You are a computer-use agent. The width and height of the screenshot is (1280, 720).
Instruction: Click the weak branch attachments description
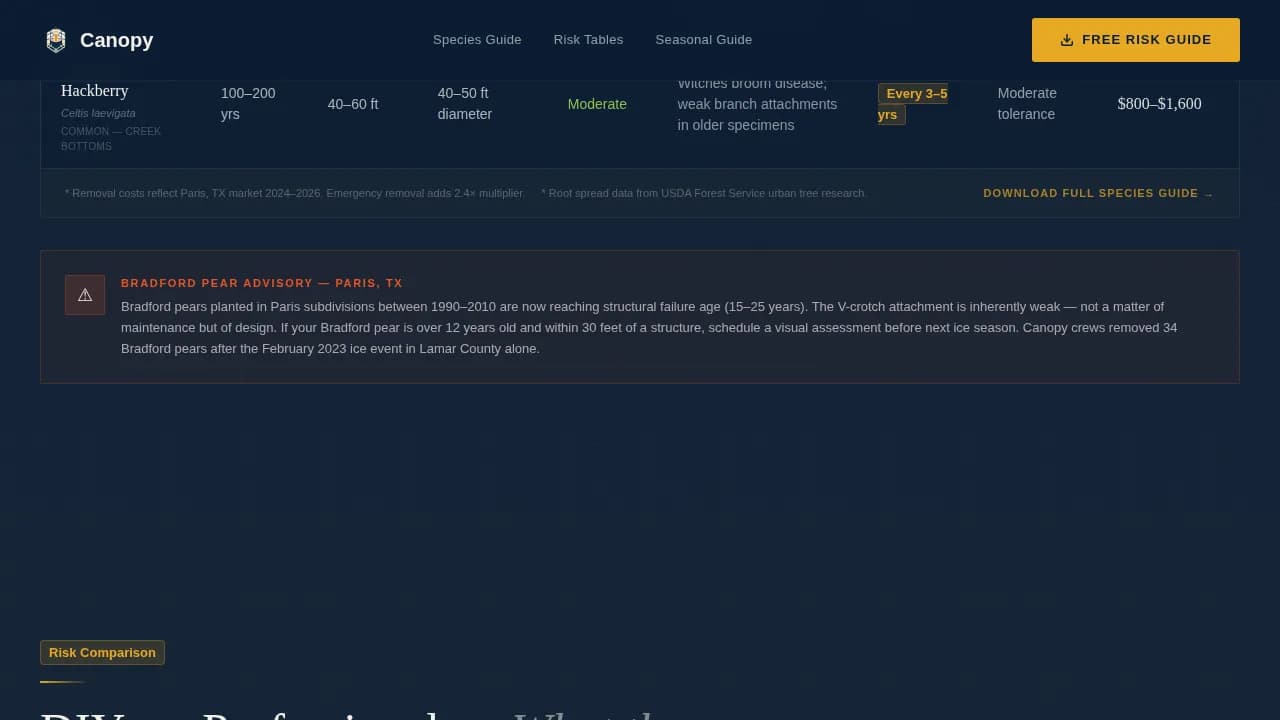click(x=757, y=104)
